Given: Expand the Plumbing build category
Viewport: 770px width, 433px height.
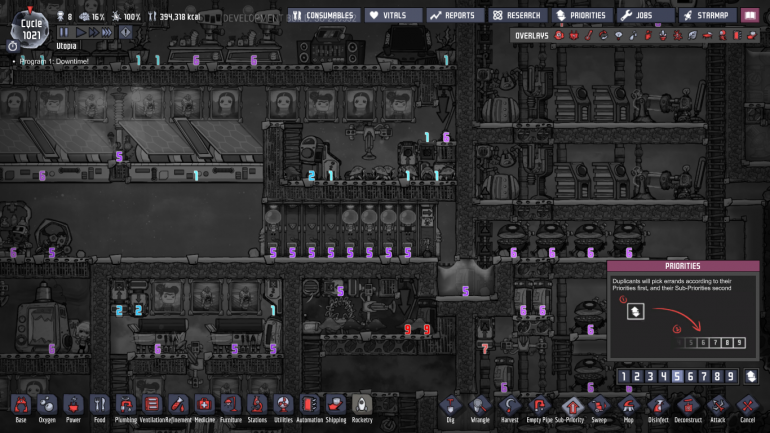Looking at the screenshot, I should [x=125, y=406].
